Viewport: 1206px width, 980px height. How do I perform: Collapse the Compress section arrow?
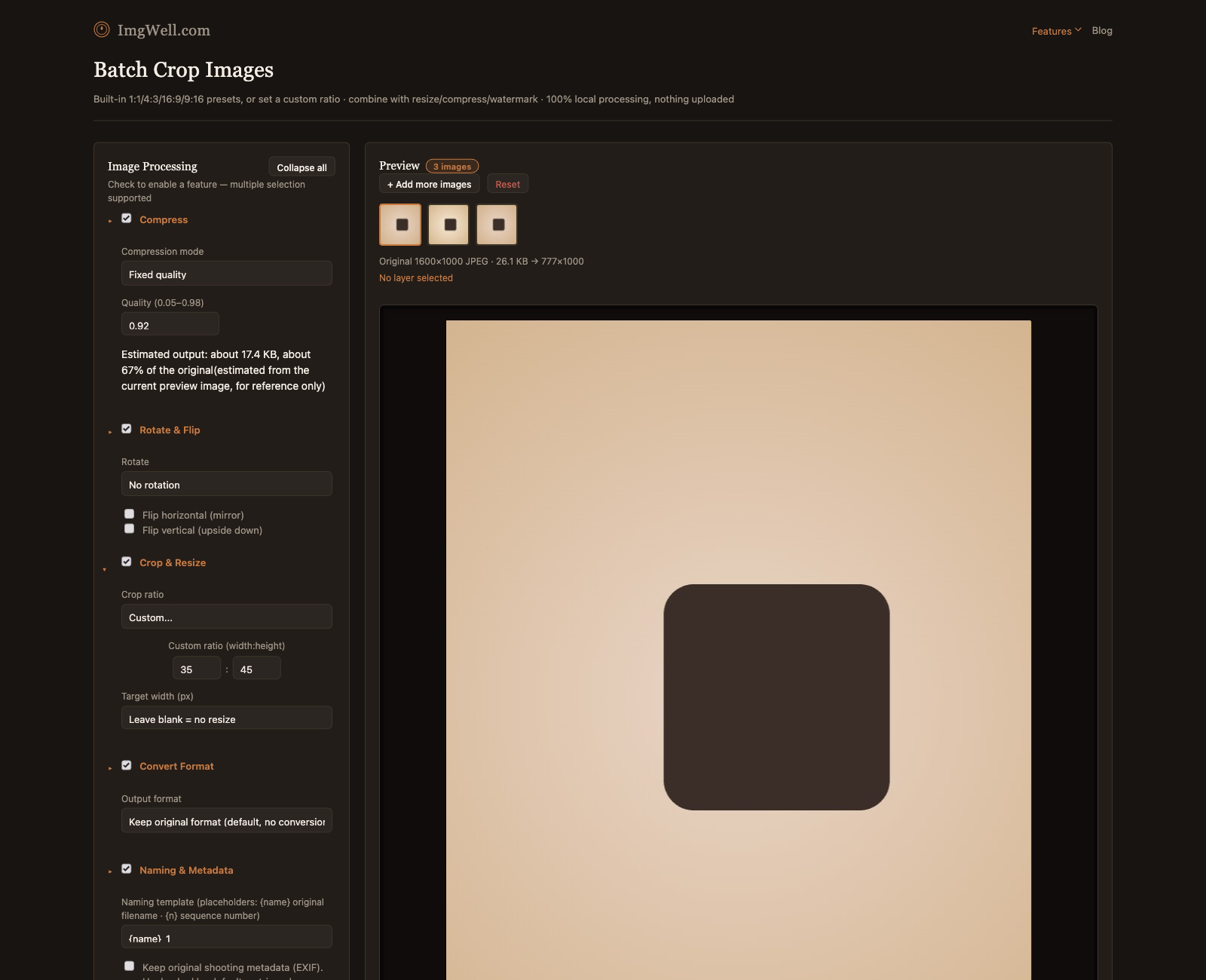point(110,221)
